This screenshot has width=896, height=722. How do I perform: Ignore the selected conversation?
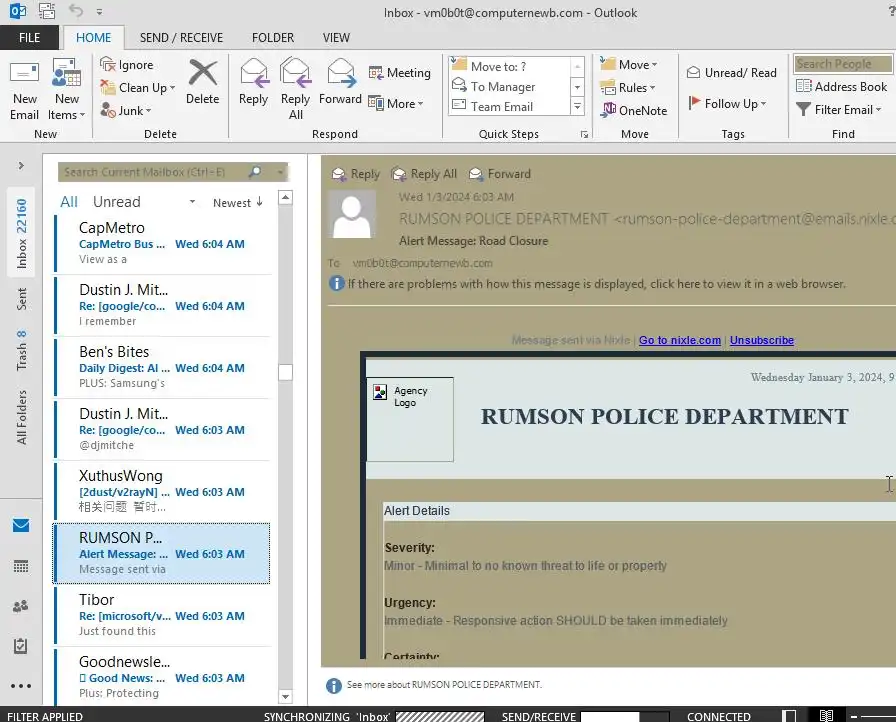(x=127, y=65)
